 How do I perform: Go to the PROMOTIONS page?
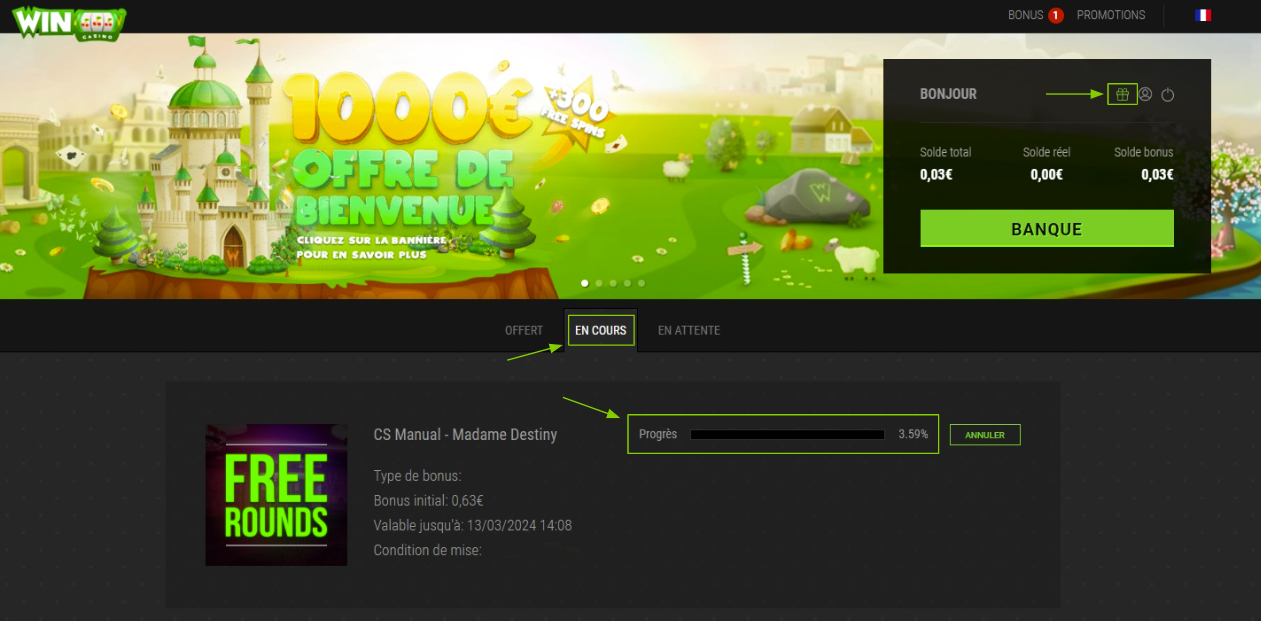[1111, 15]
